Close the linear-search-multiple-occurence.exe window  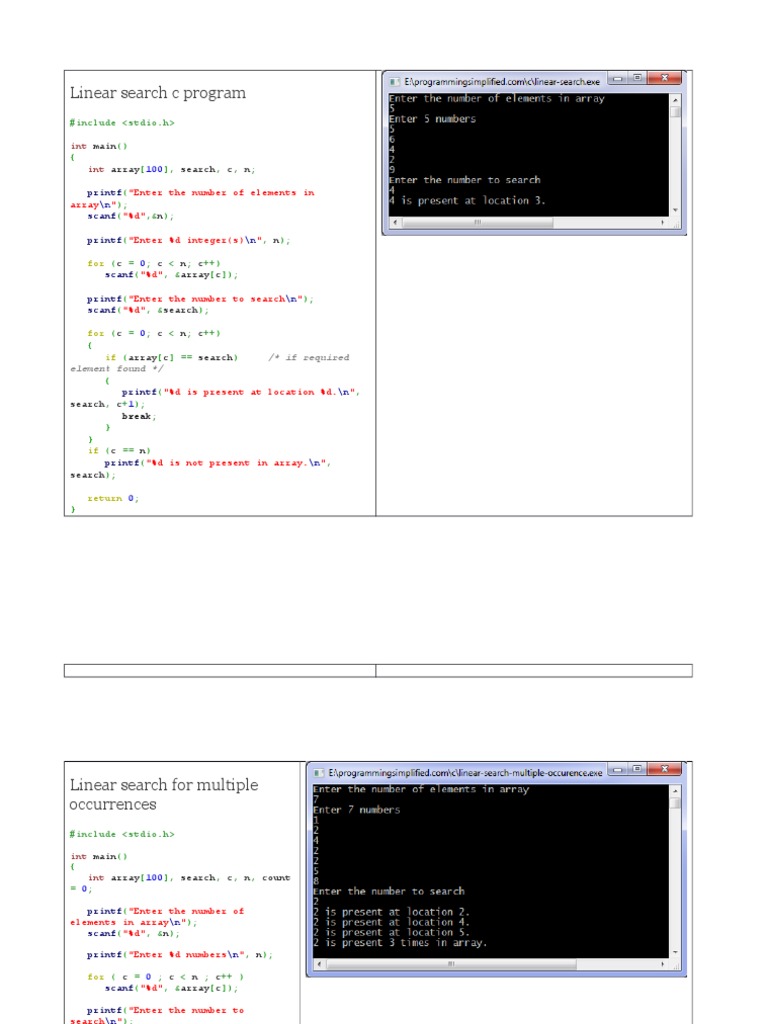coord(665,769)
